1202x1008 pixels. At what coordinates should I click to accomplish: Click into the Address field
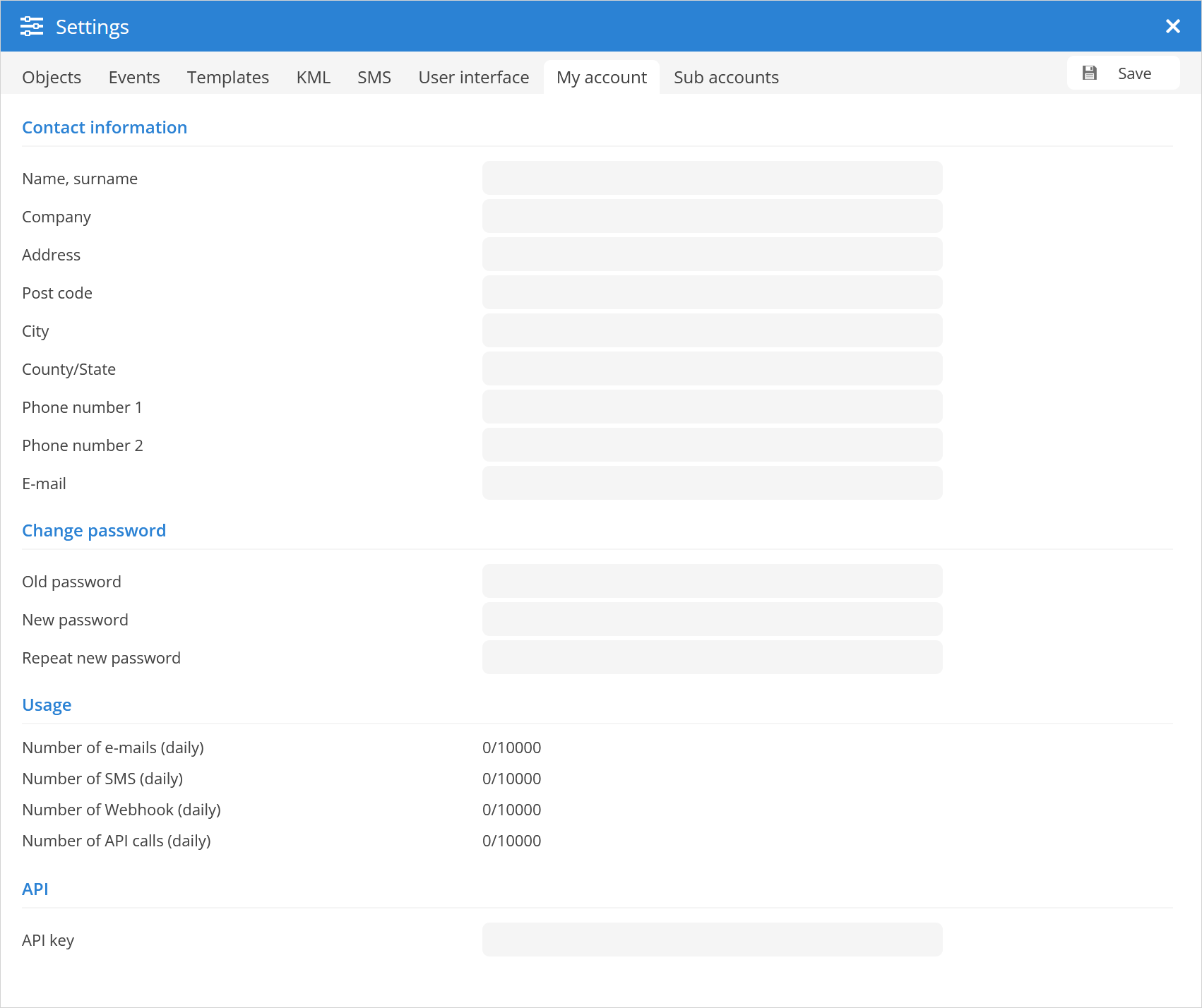click(x=712, y=254)
